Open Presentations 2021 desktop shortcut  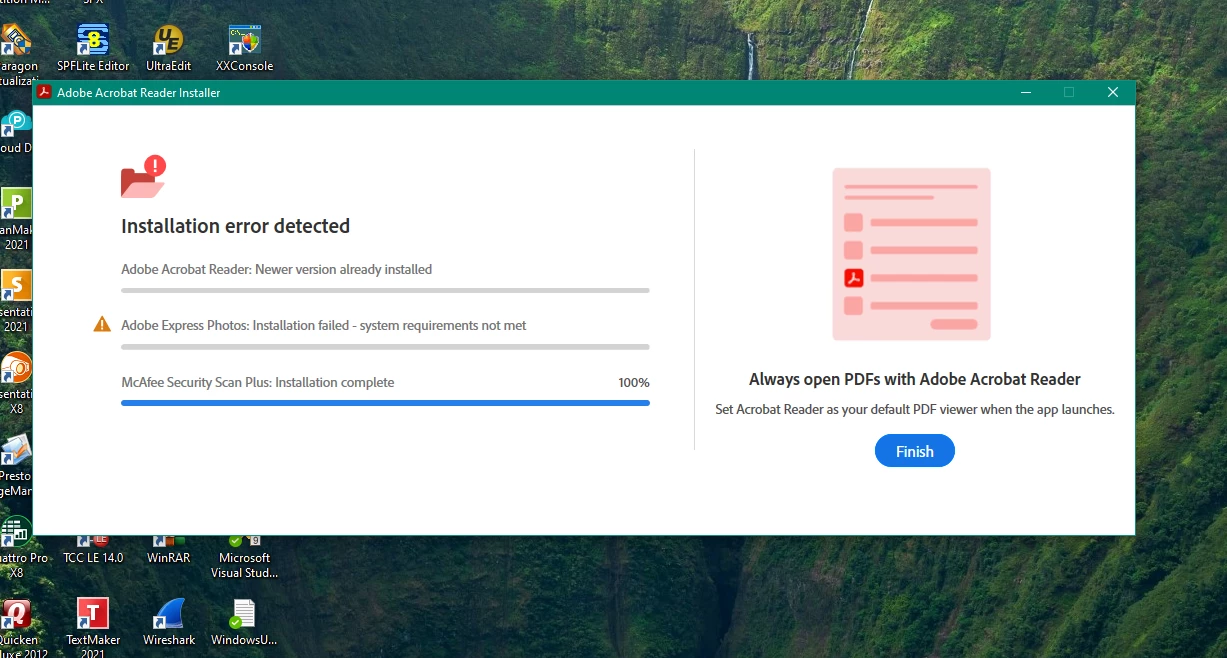click(16, 300)
